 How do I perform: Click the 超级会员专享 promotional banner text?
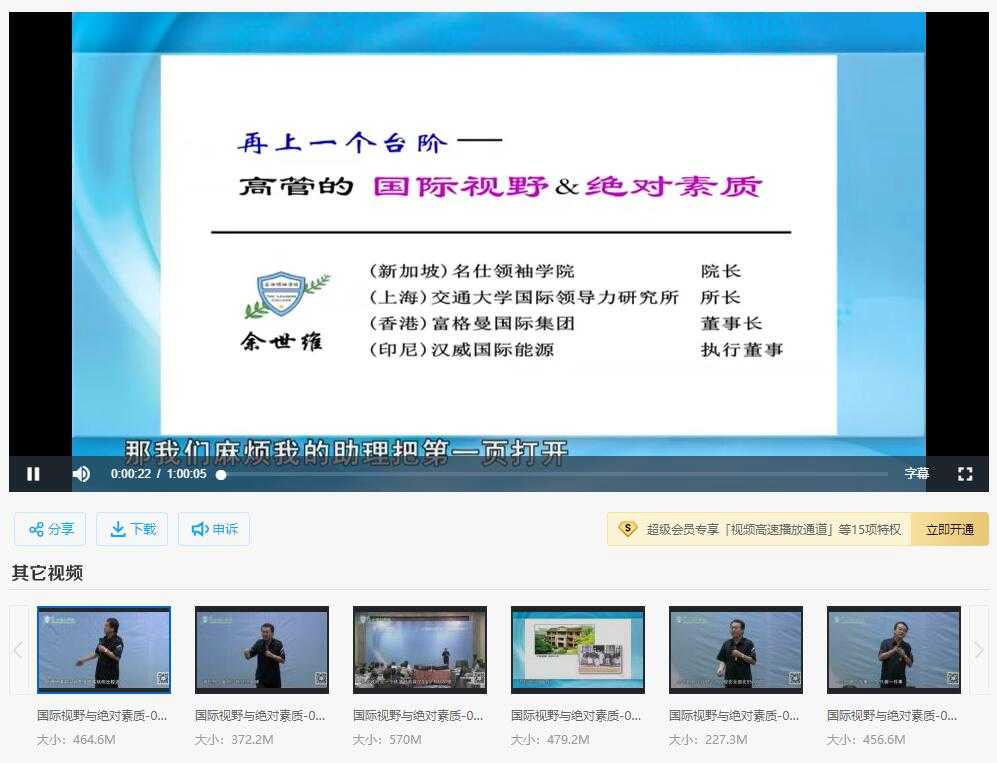tap(770, 529)
